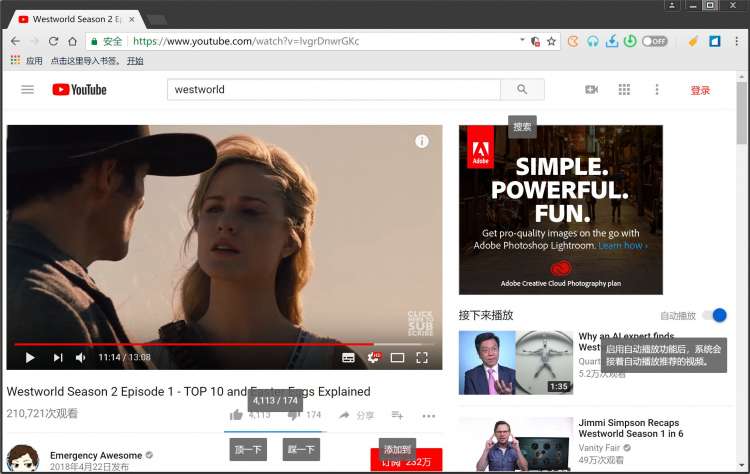Open more actions ellipsis below video
This screenshot has height=474, width=750.
[429, 416]
